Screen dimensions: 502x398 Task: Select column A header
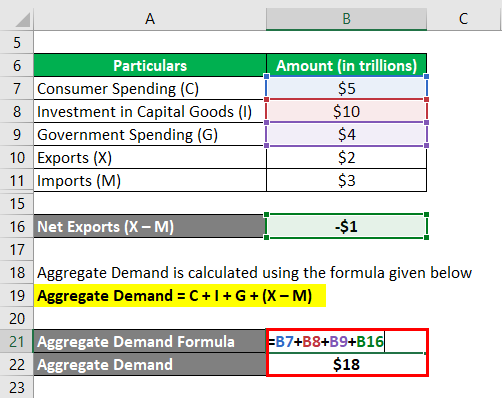click(x=150, y=19)
